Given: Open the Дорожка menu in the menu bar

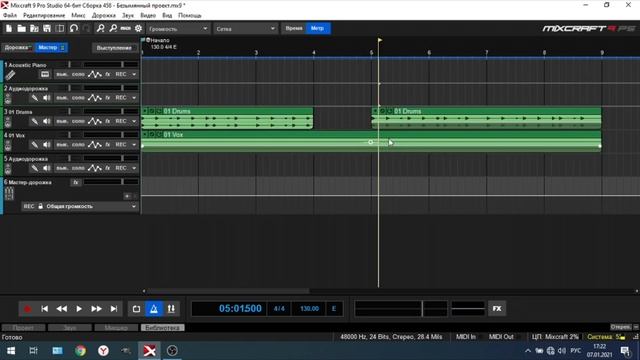Looking at the screenshot, I should coord(104,16).
